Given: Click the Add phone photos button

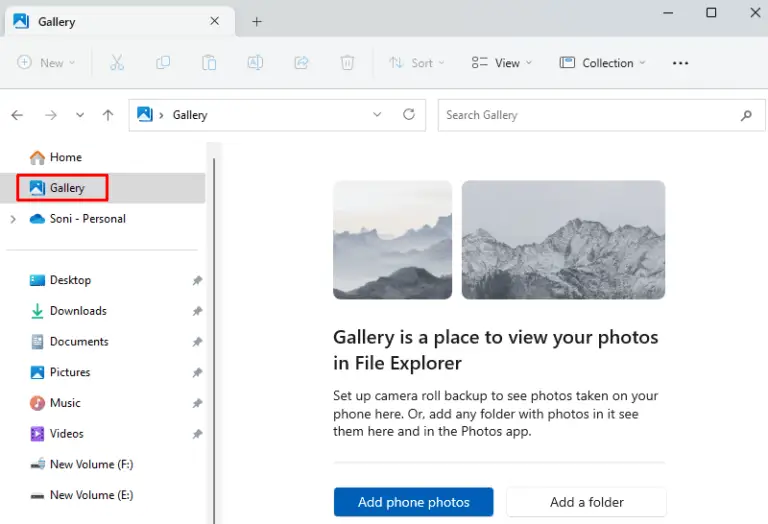Looking at the screenshot, I should [413, 502].
